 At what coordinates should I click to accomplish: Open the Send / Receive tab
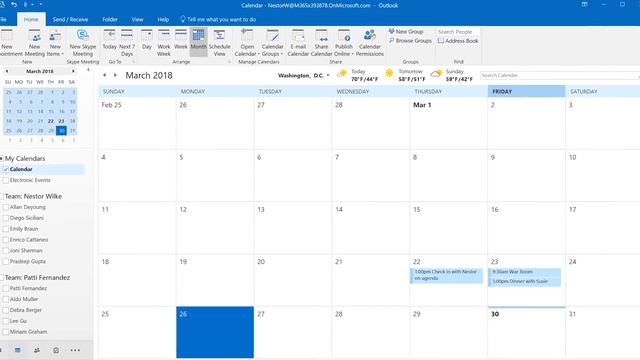click(x=70, y=19)
